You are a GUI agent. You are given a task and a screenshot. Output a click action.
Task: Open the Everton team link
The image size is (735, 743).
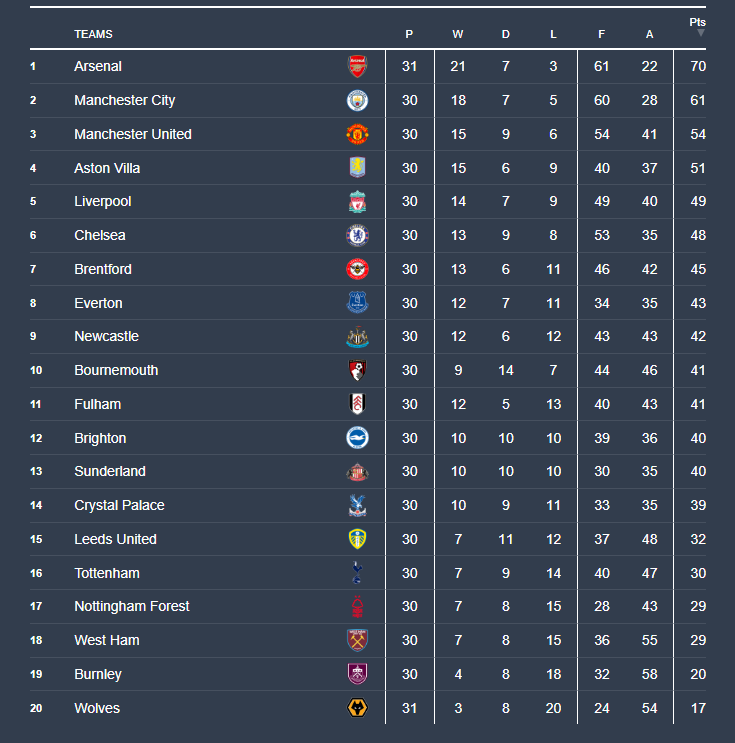point(98,303)
